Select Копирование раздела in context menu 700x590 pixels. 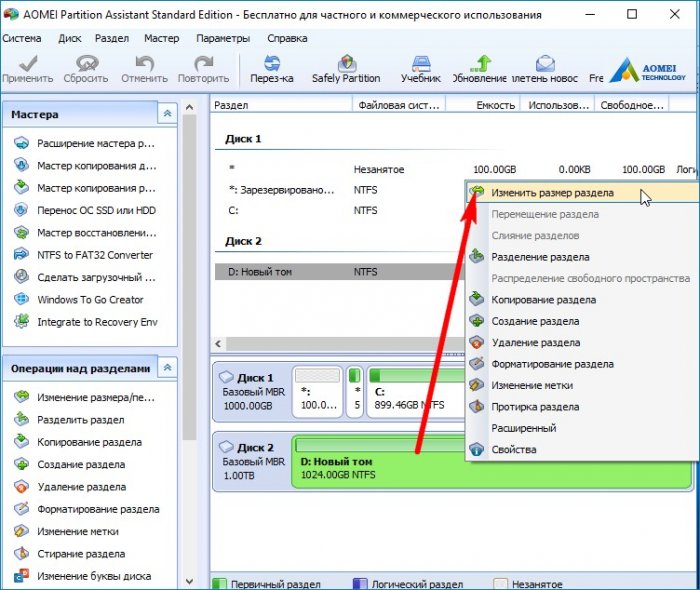582,300
